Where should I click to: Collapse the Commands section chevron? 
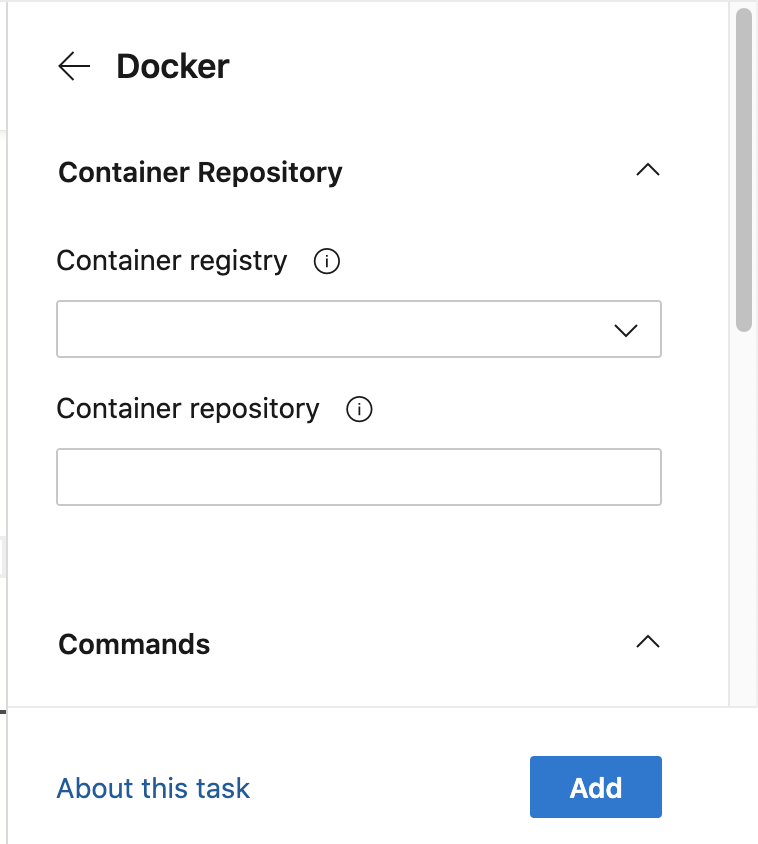point(648,643)
